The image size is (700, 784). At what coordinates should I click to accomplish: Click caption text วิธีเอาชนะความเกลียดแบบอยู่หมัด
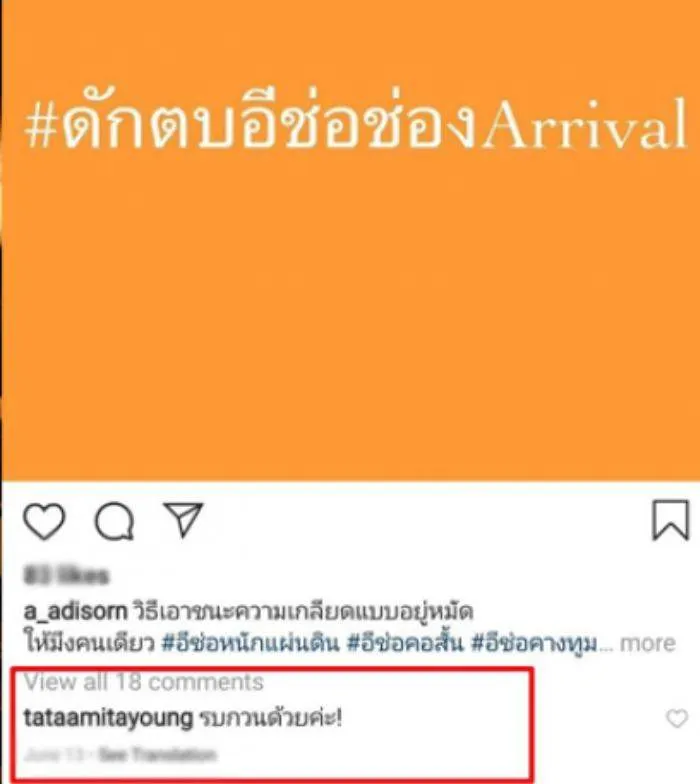tap(302, 611)
